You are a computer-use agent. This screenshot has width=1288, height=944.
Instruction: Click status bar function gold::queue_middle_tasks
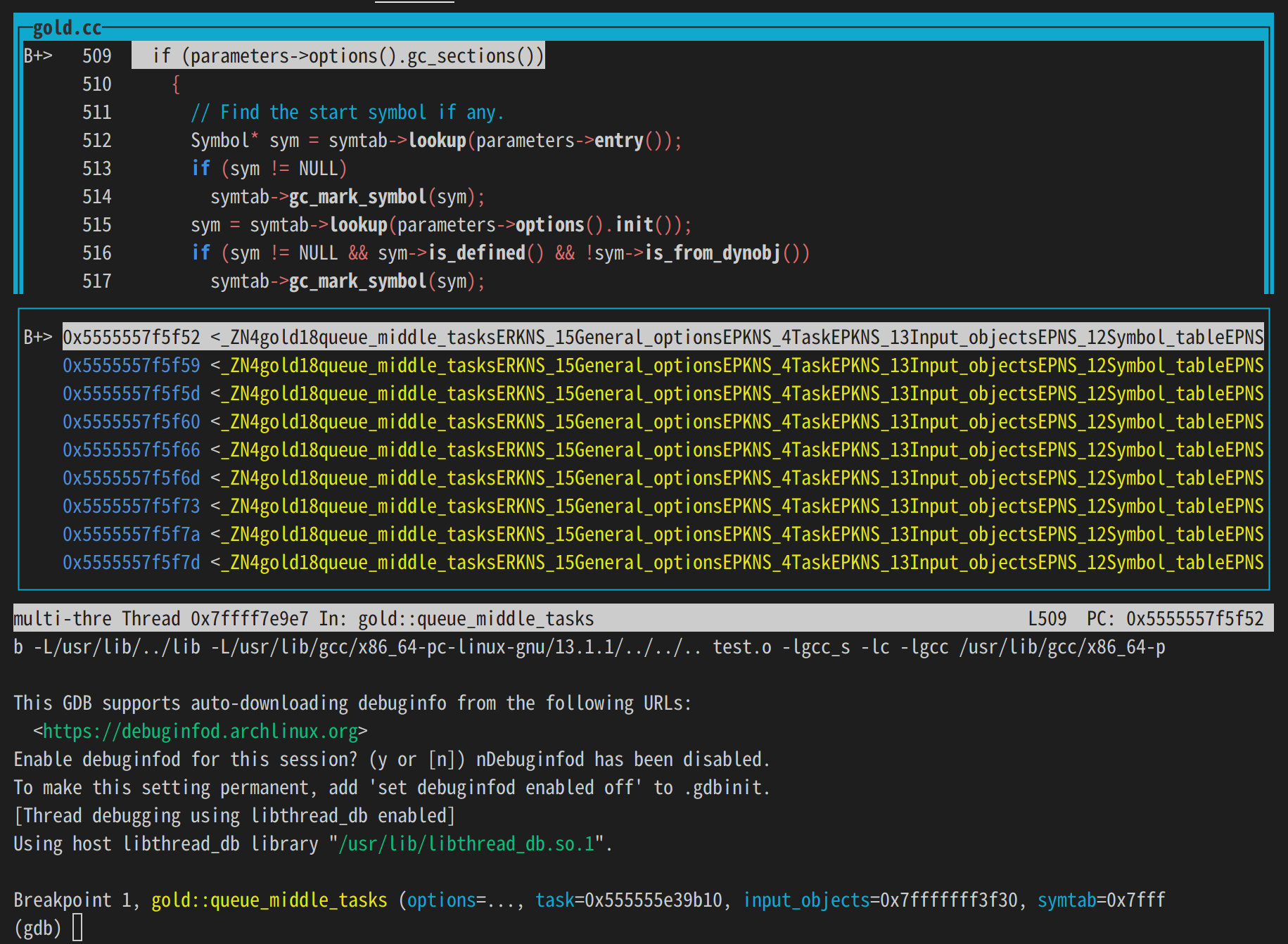point(476,618)
